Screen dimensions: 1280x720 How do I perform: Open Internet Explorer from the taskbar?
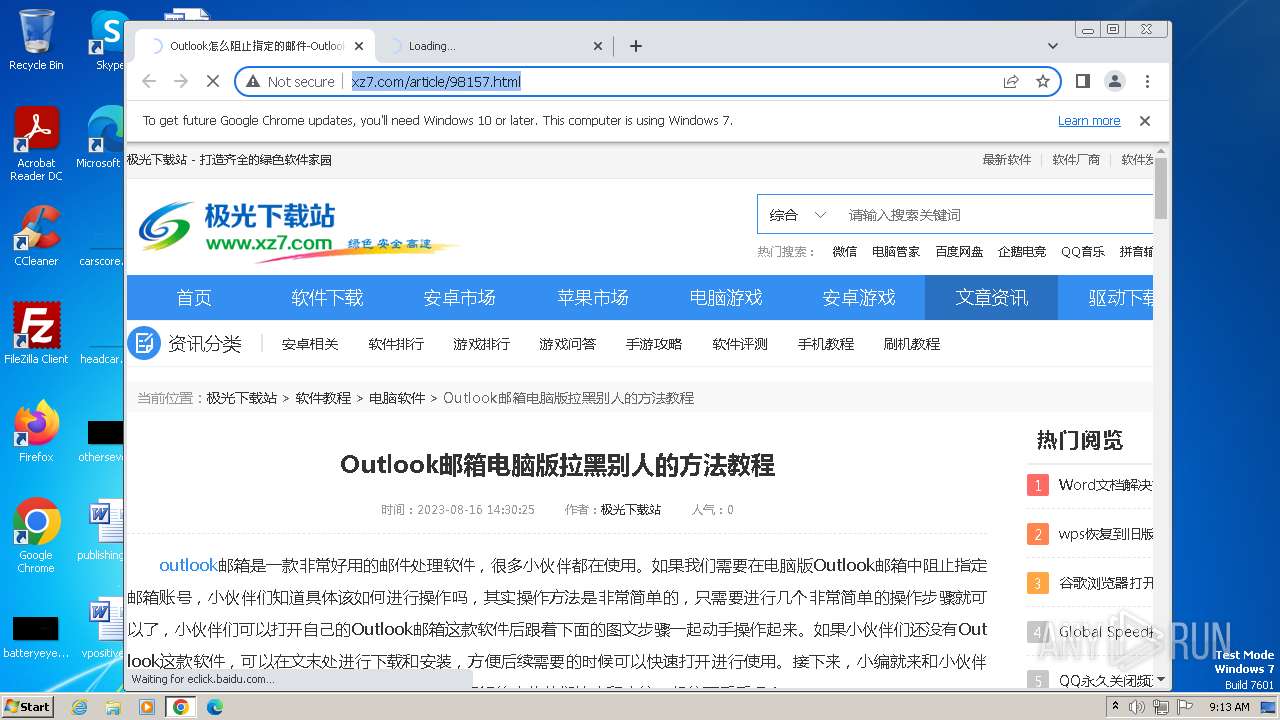click(79, 707)
